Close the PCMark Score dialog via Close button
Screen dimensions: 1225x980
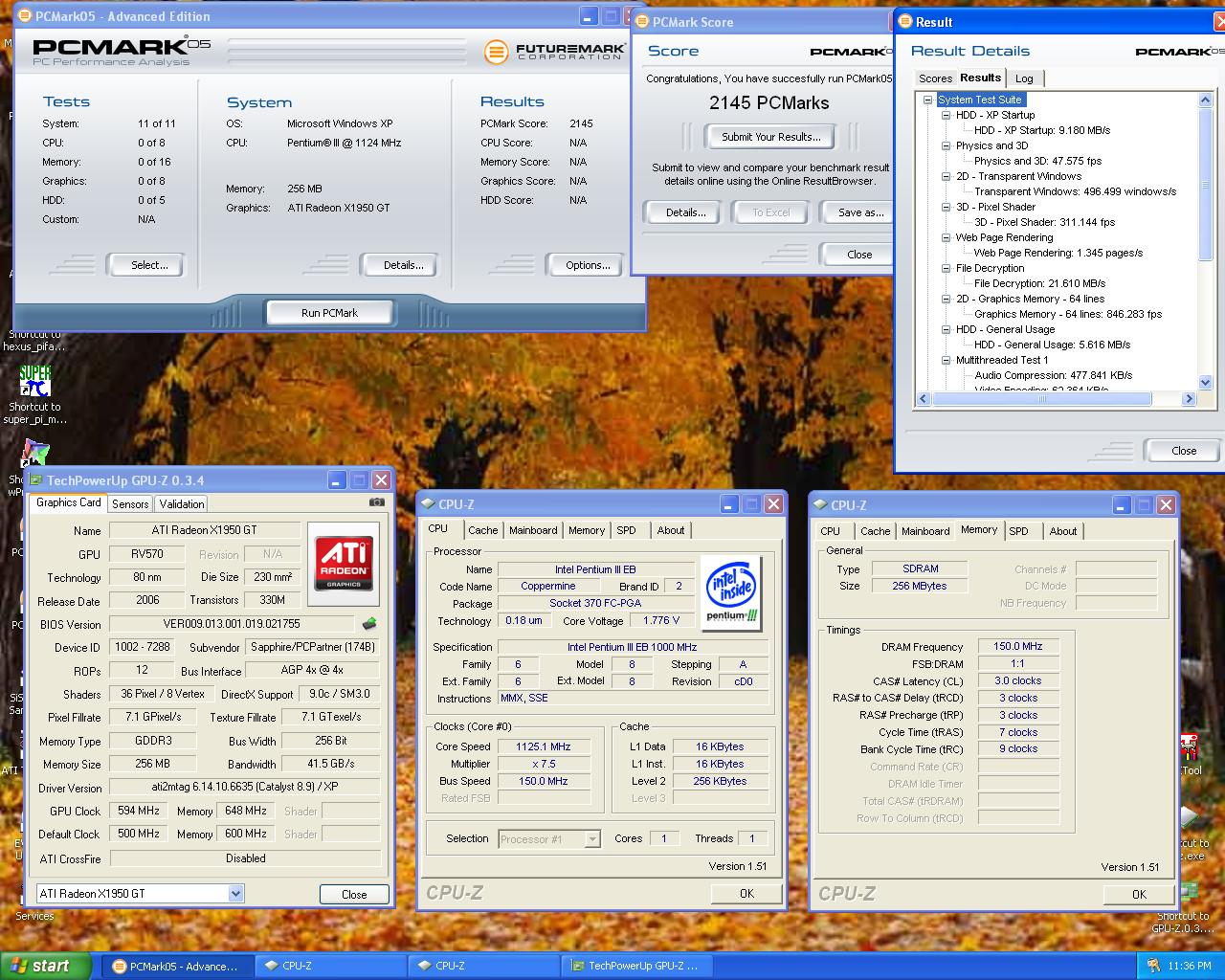click(858, 255)
